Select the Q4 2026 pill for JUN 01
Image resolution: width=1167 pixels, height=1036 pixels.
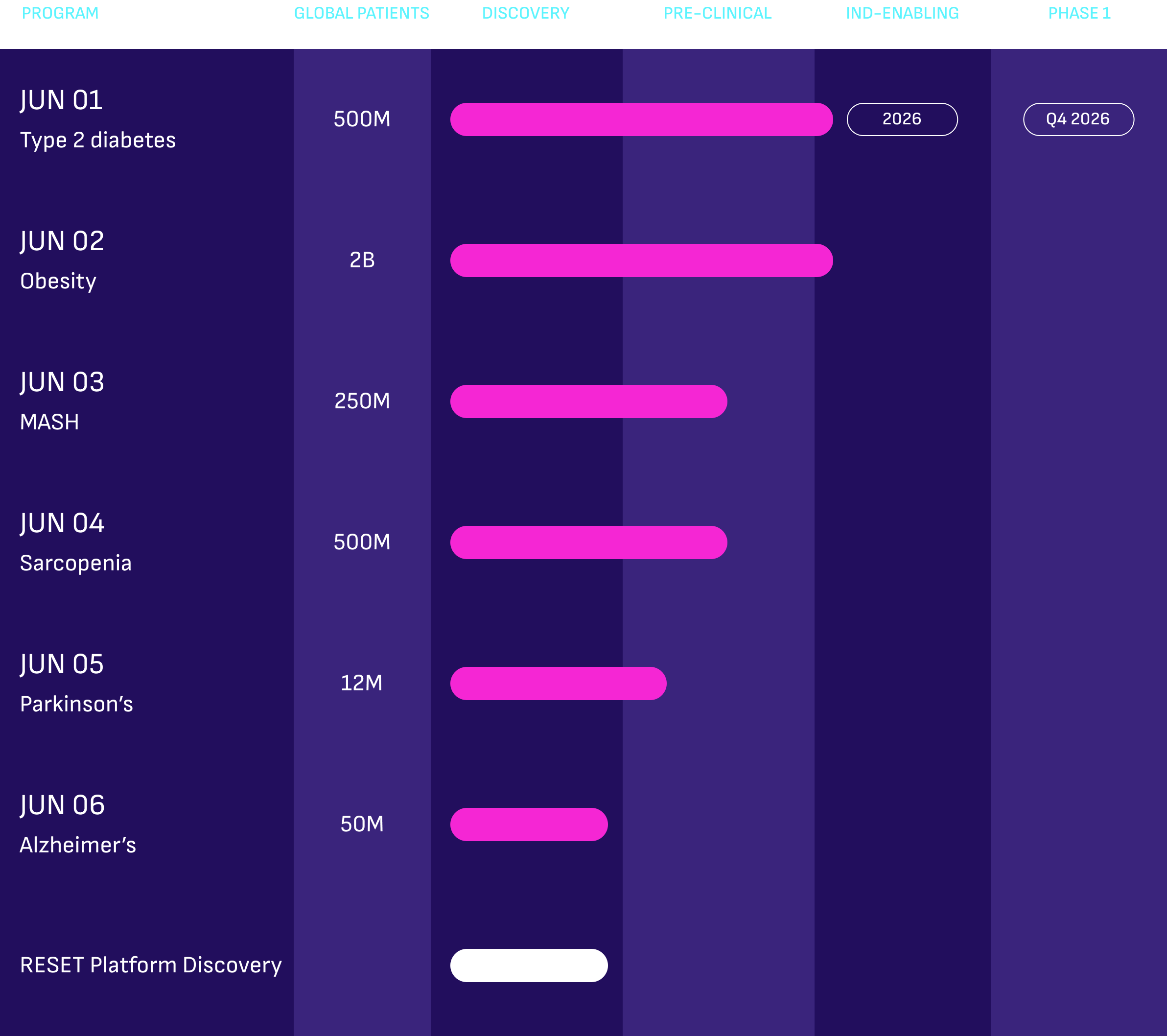(1078, 119)
